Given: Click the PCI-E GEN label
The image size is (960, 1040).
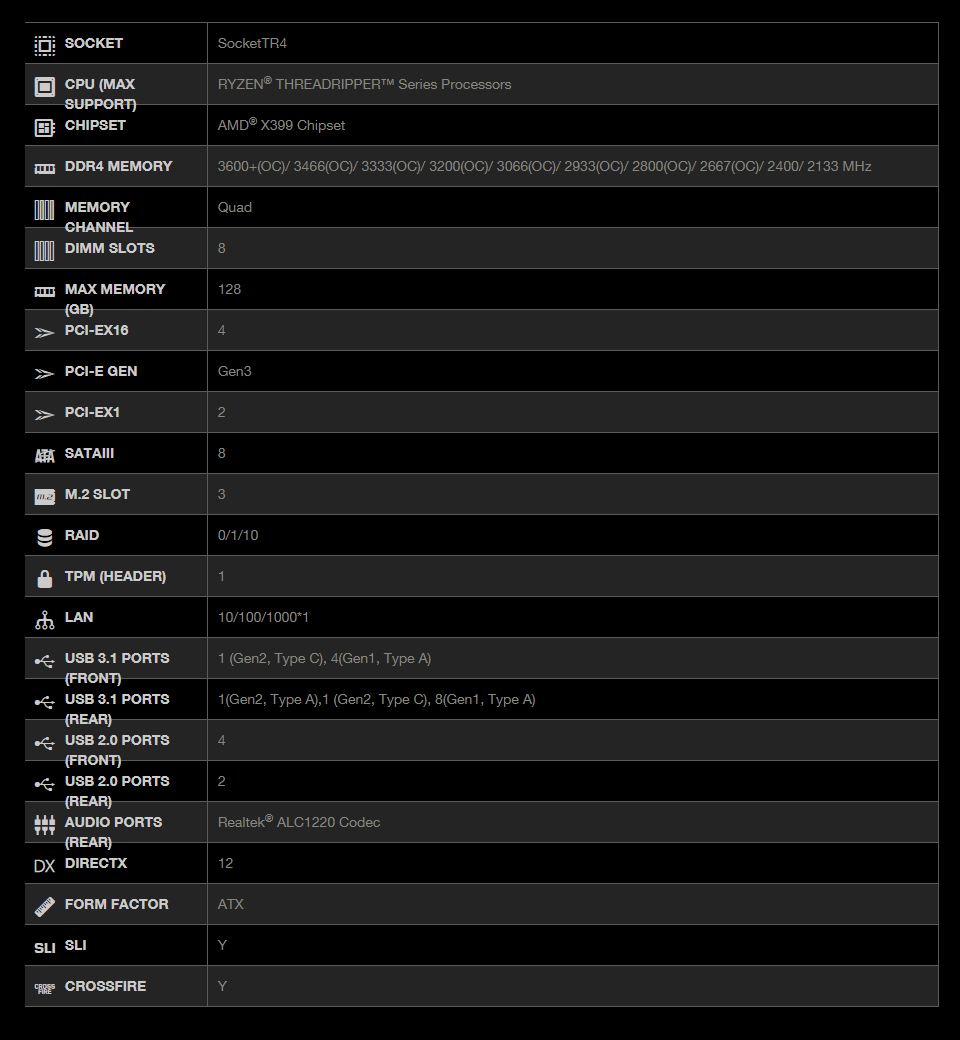Looking at the screenshot, I should click(x=101, y=371).
